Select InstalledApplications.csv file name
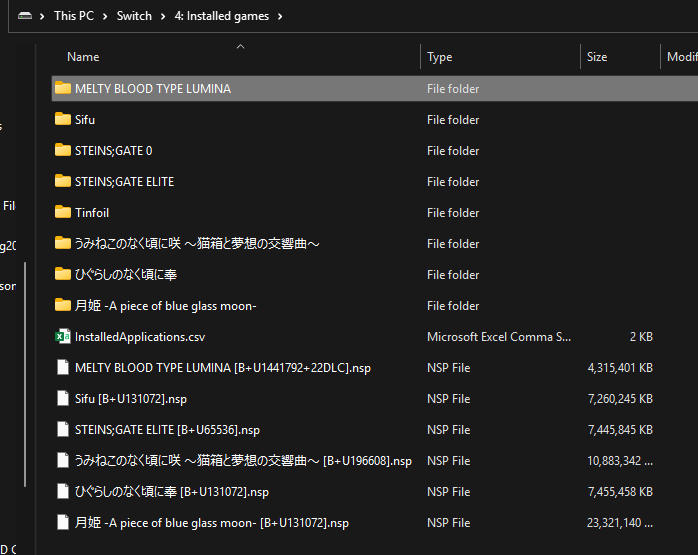Image resolution: width=698 pixels, height=555 pixels. pos(140,337)
